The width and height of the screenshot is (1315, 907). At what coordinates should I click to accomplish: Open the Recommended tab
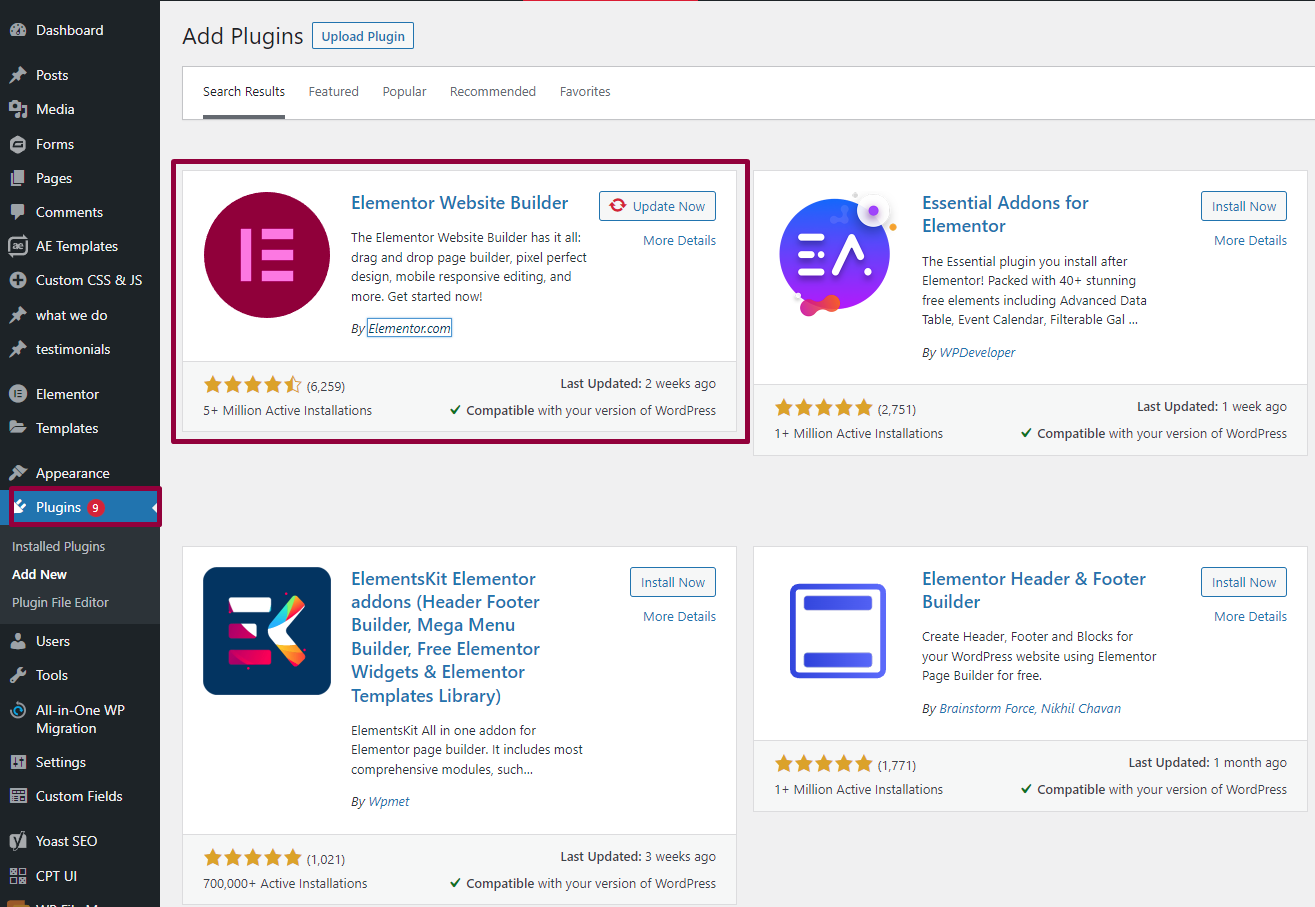(492, 92)
